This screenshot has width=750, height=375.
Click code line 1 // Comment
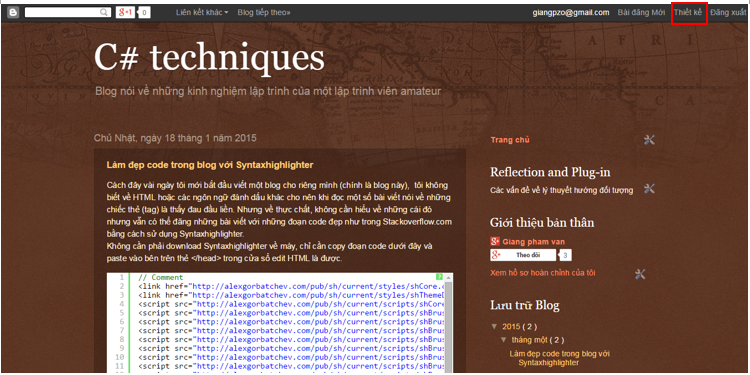(x=161, y=277)
